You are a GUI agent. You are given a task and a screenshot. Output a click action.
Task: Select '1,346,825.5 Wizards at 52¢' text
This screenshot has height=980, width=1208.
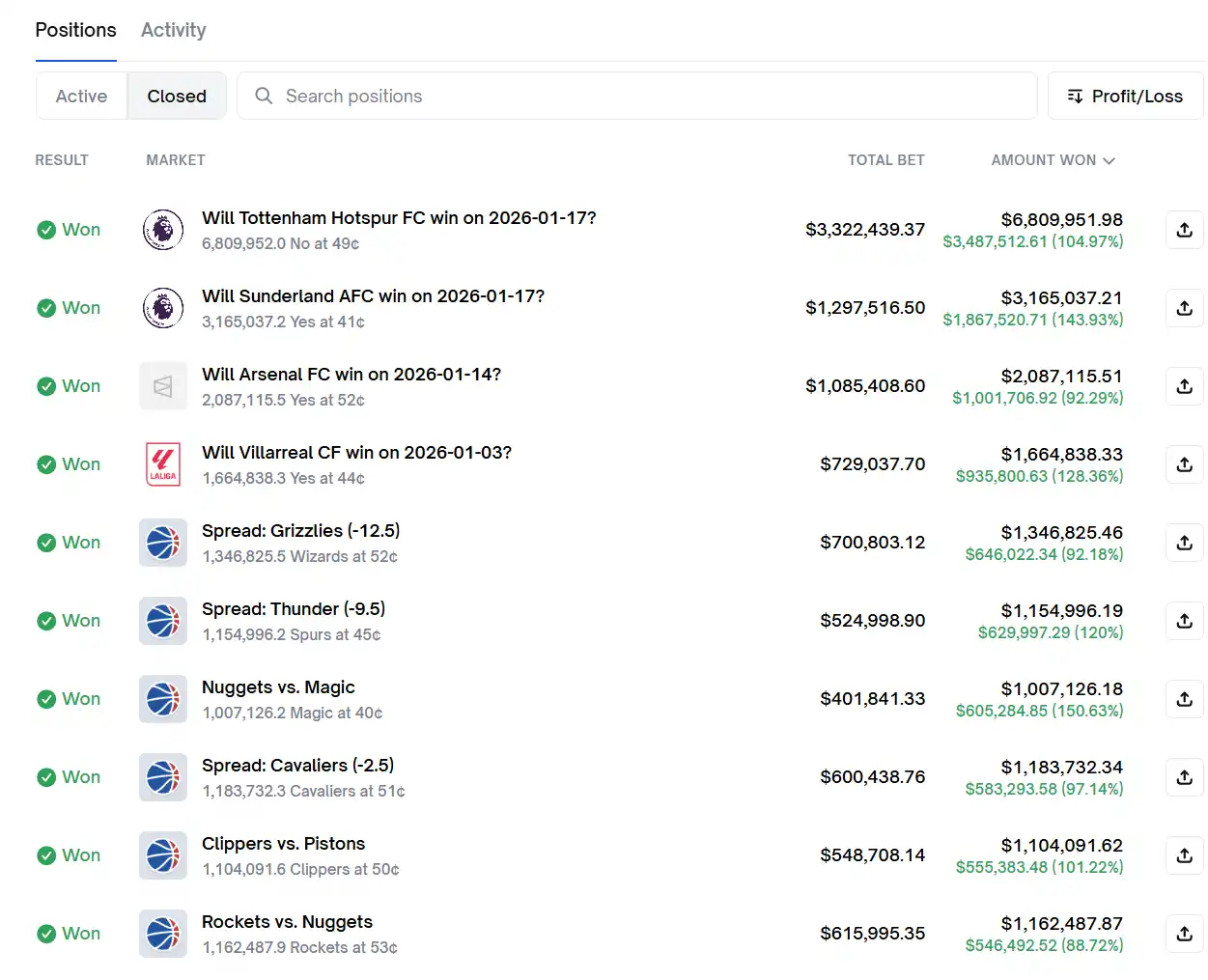(299, 556)
